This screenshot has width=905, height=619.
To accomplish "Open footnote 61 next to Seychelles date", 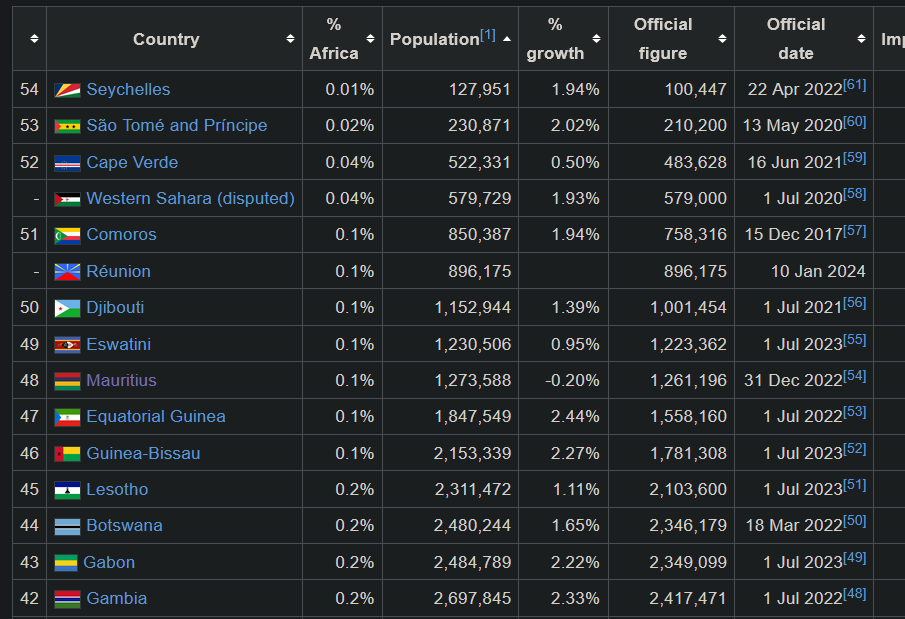I will (x=855, y=85).
